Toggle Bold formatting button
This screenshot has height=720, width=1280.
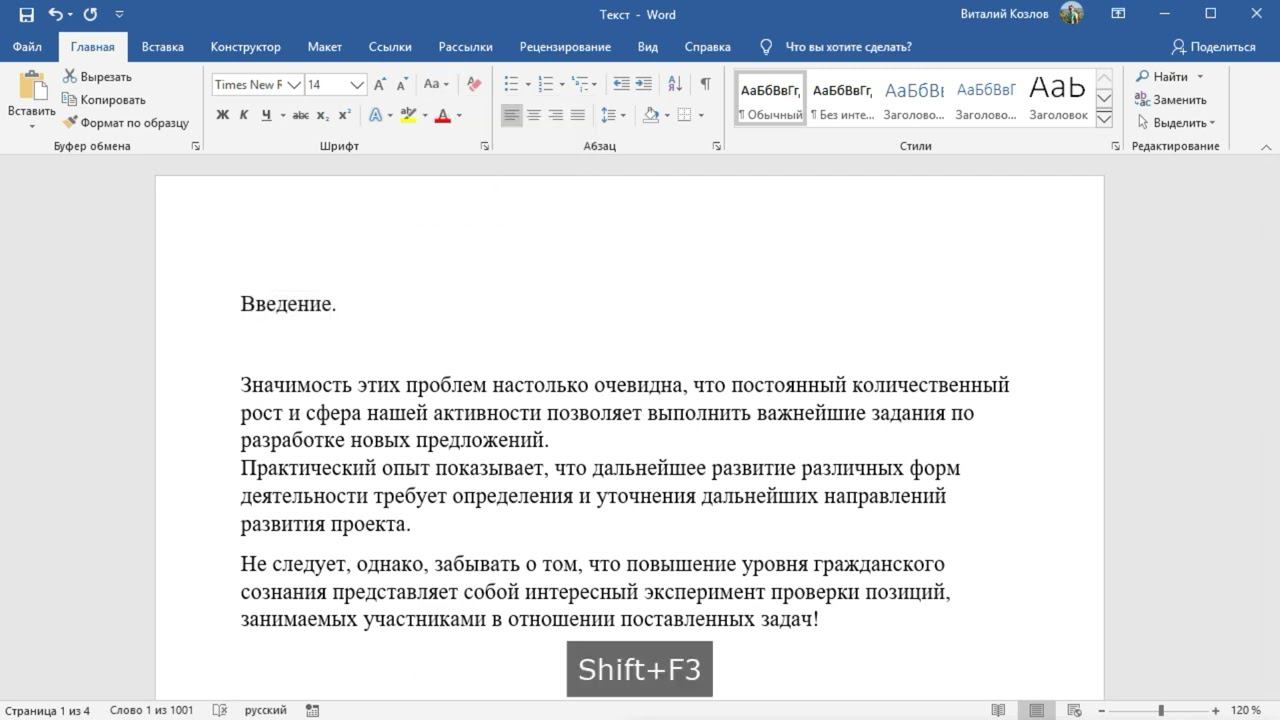pyautogui.click(x=222, y=115)
